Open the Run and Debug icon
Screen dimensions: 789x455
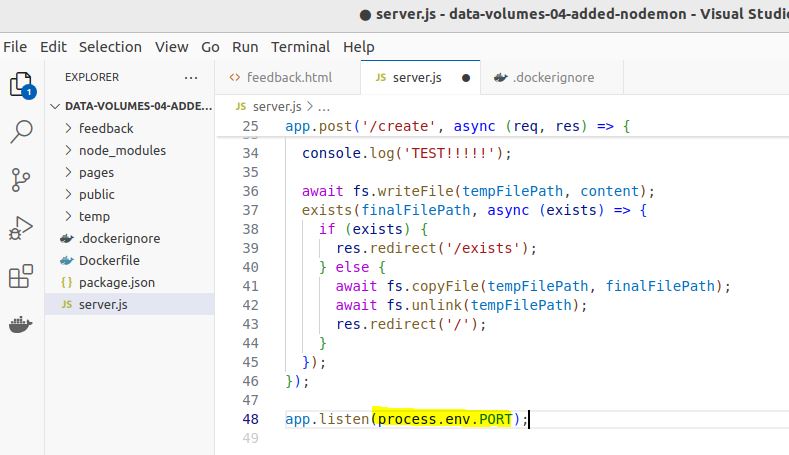21,228
